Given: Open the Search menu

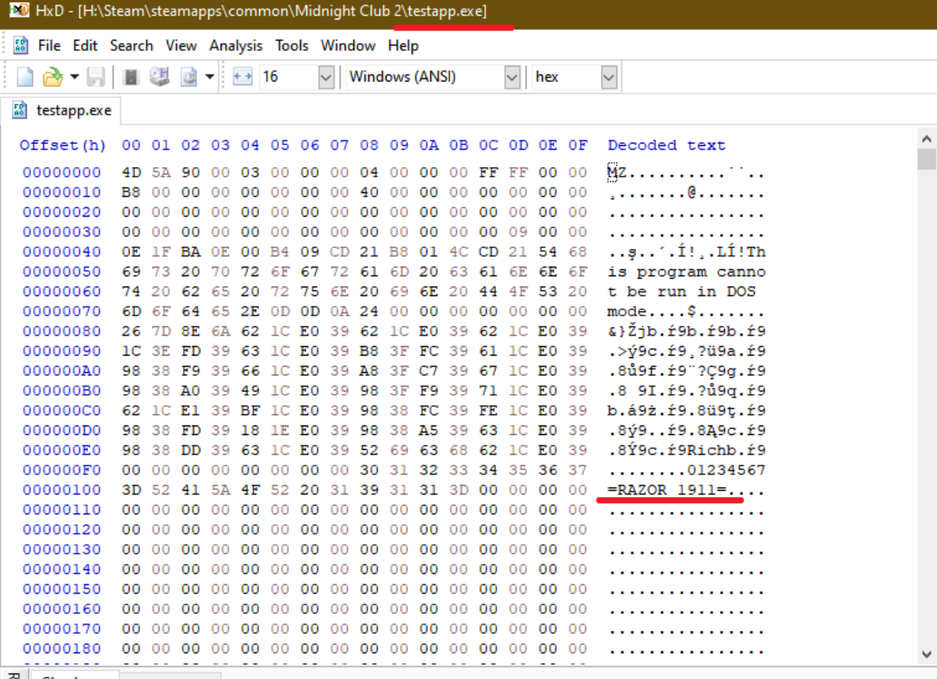Looking at the screenshot, I should [x=131, y=46].
